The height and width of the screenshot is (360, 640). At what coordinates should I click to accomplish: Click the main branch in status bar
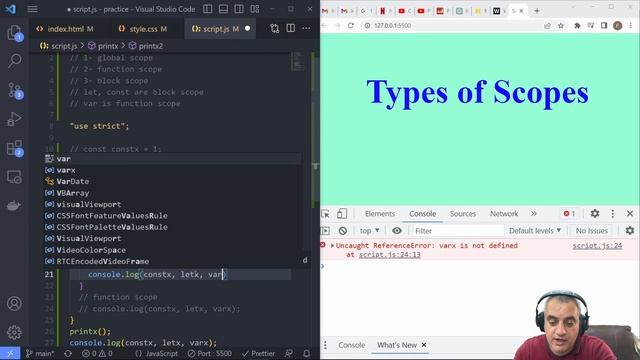40,353
